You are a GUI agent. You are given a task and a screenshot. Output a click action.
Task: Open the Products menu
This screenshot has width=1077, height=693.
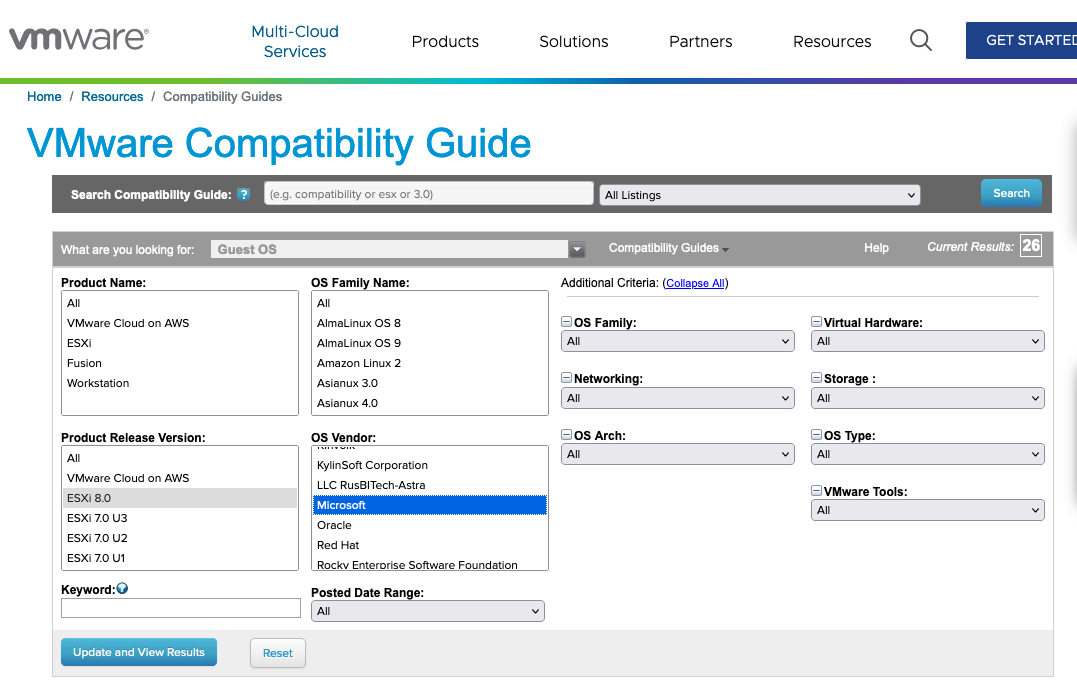445,41
